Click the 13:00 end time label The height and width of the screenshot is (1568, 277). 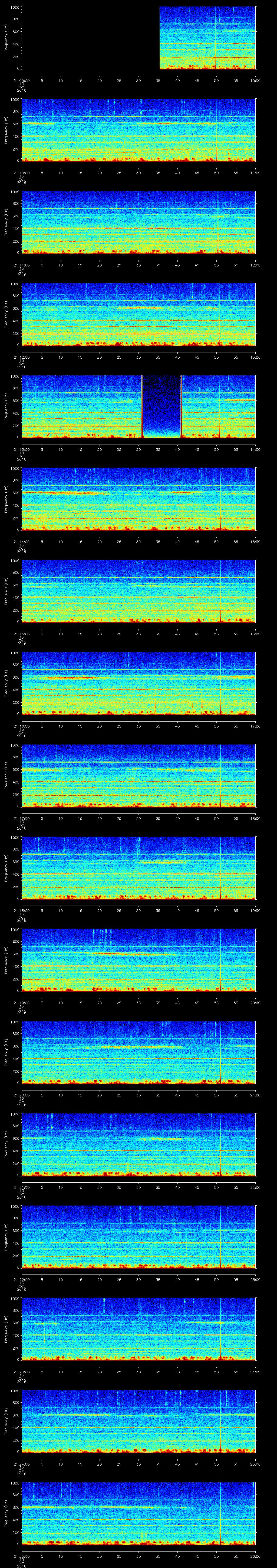[256, 357]
